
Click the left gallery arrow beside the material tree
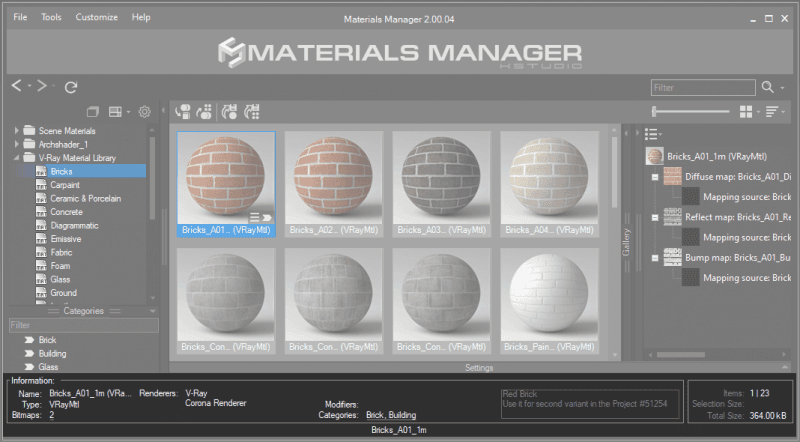(626, 133)
